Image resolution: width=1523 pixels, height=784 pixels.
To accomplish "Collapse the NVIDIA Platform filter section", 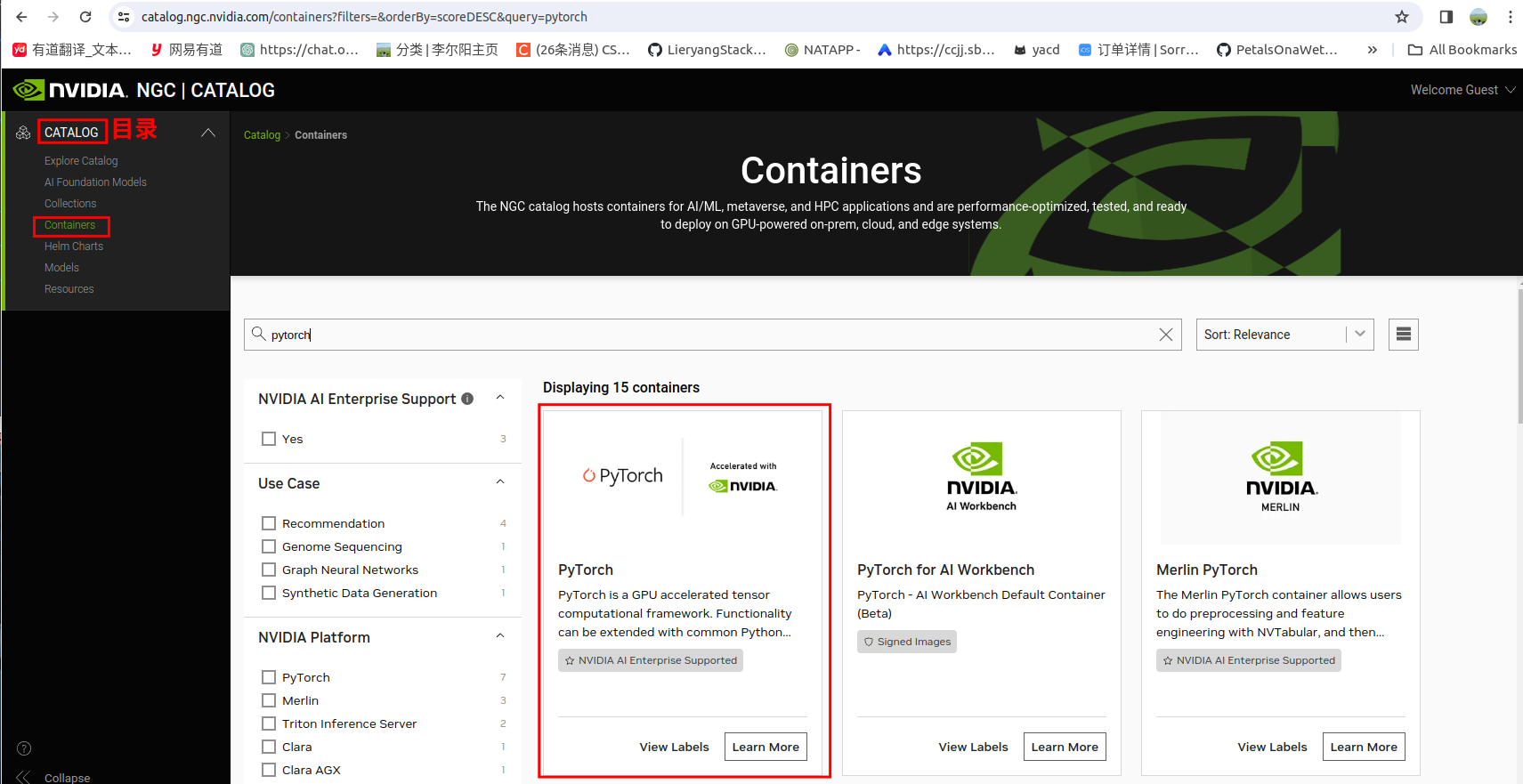I will click(500, 636).
